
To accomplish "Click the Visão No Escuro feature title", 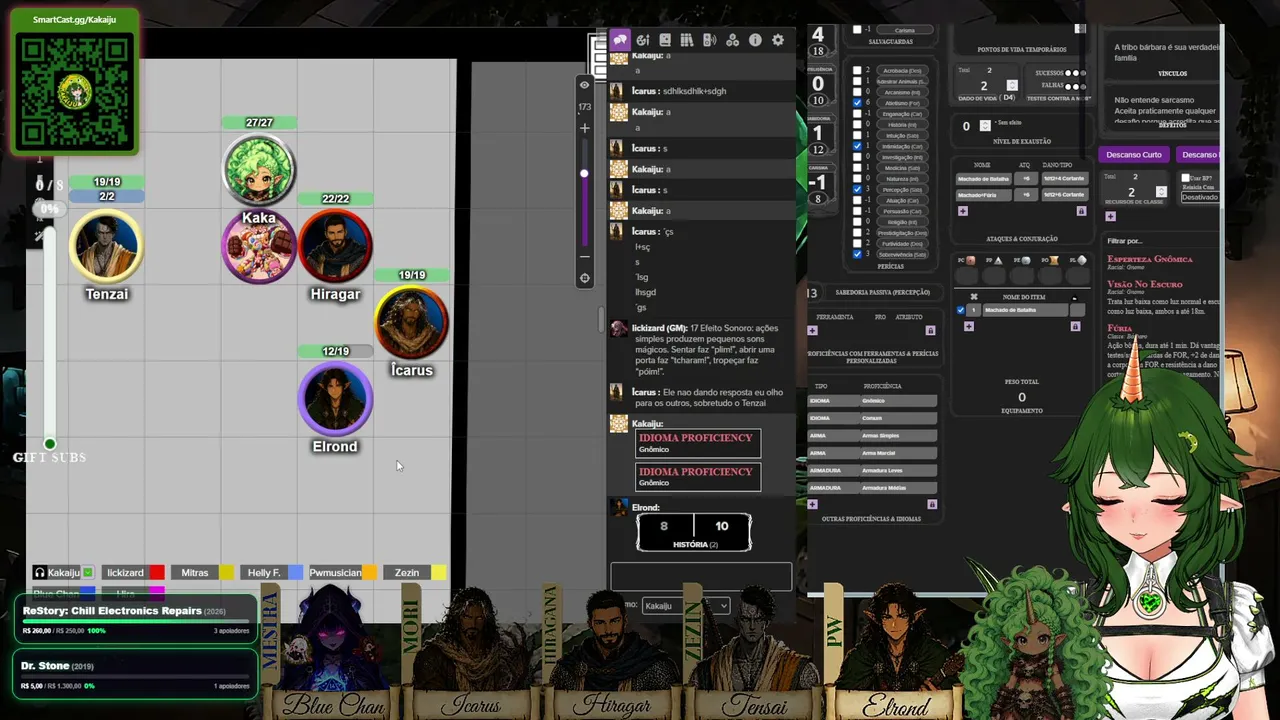I will 1144,285.
